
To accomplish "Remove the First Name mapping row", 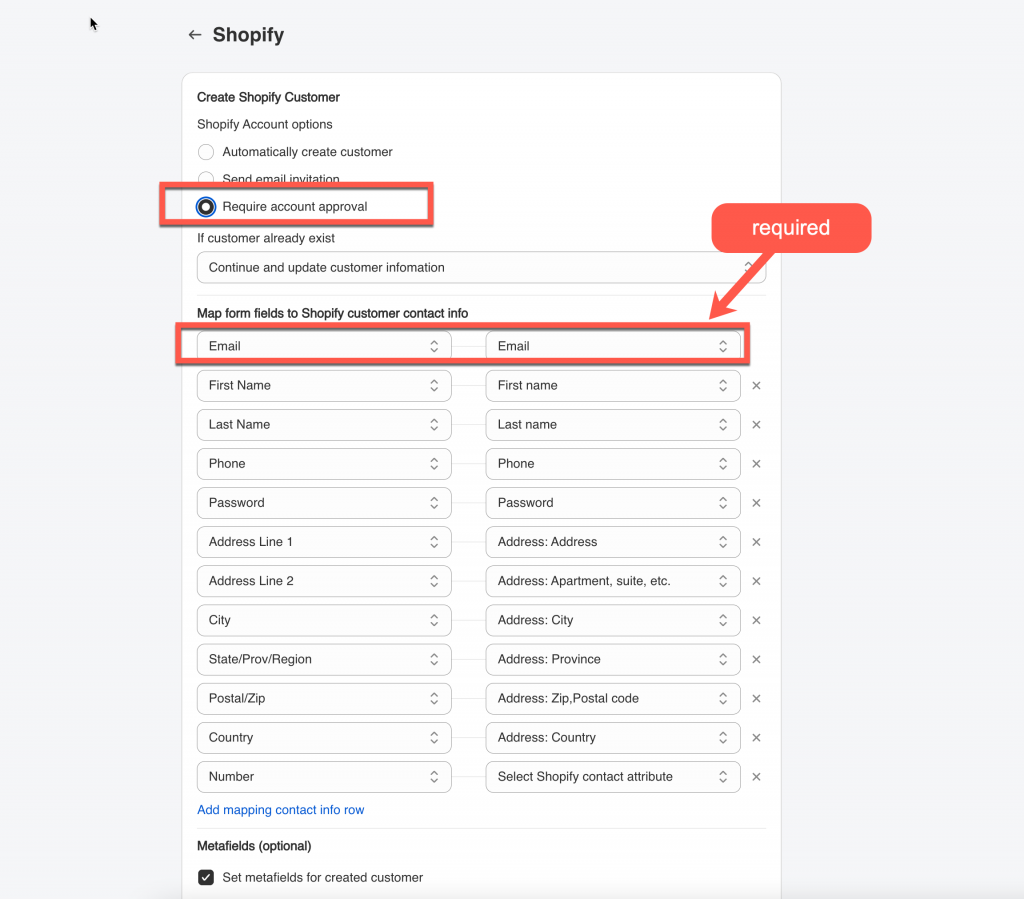I will [x=756, y=386].
